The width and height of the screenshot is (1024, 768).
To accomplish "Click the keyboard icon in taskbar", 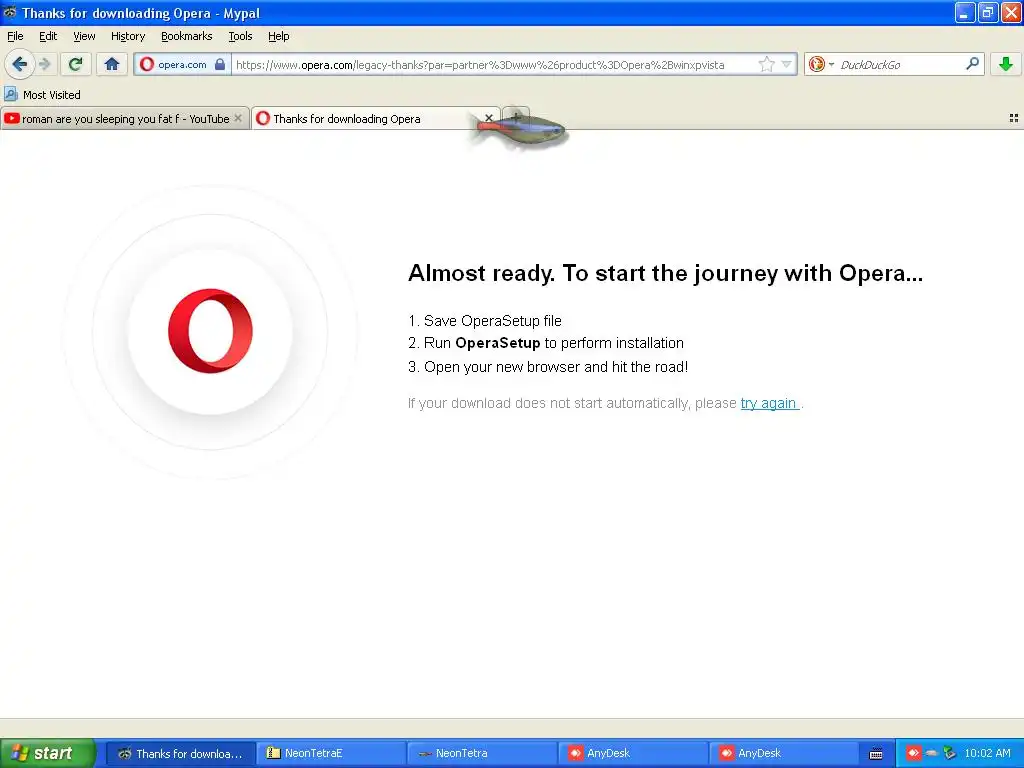I will click(x=876, y=754).
